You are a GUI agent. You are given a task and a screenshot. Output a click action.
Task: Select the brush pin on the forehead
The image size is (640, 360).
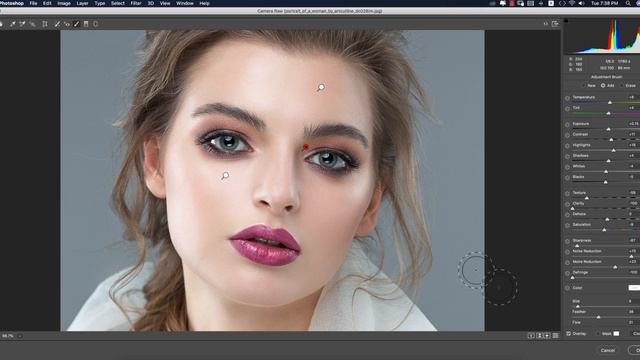pyautogui.click(x=321, y=87)
